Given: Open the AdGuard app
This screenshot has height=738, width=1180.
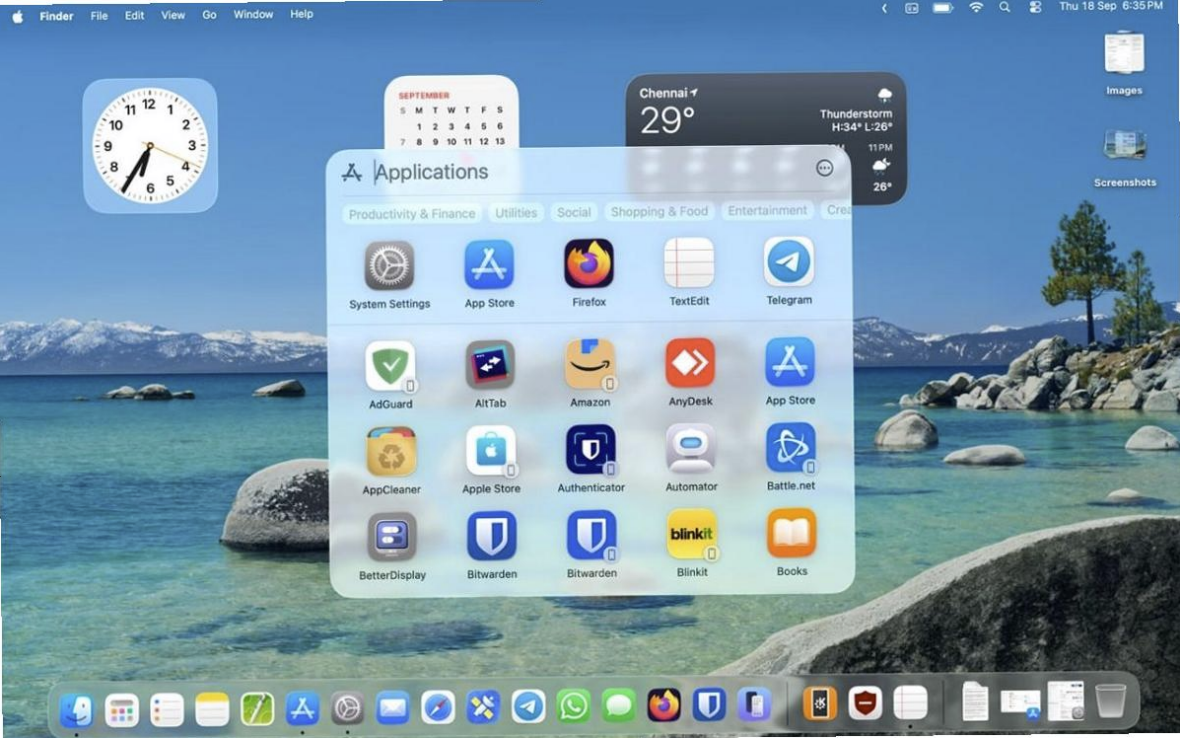Looking at the screenshot, I should tap(391, 366).
